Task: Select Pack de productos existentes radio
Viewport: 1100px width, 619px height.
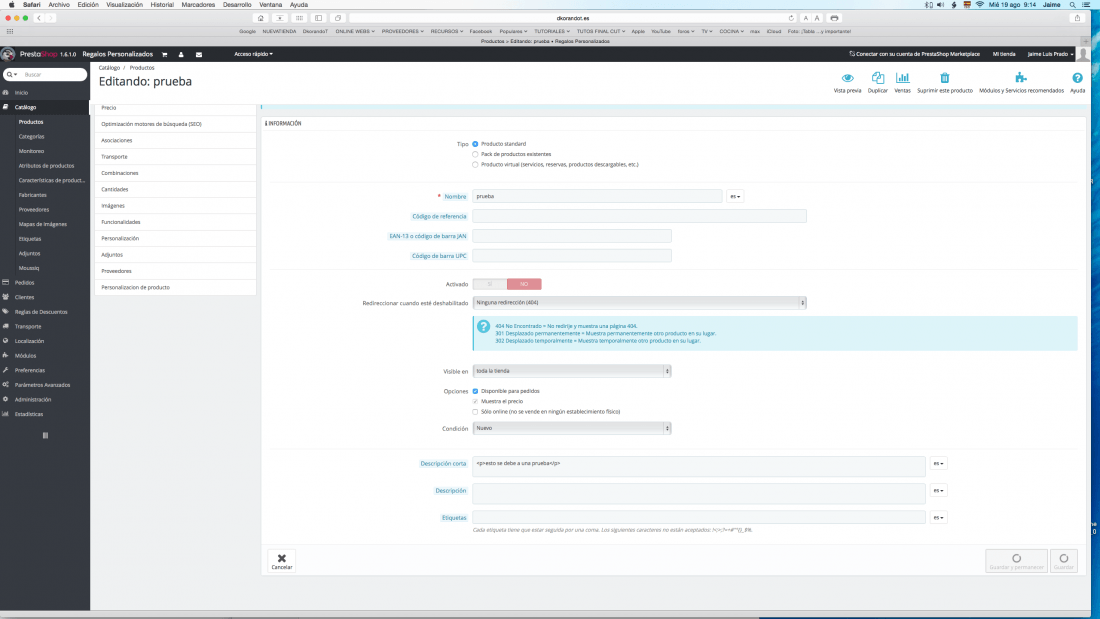Action: (x=475, y=154)
